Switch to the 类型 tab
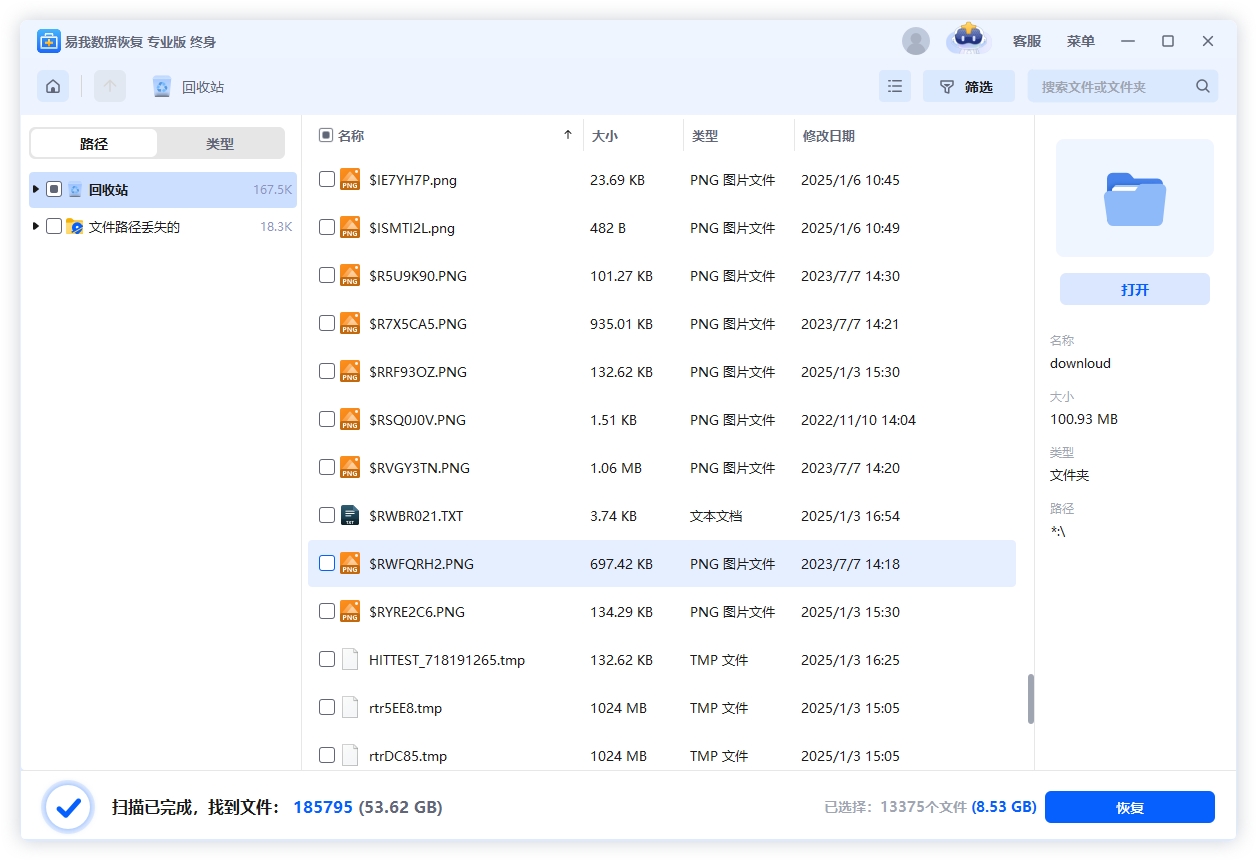 [220, 144]
